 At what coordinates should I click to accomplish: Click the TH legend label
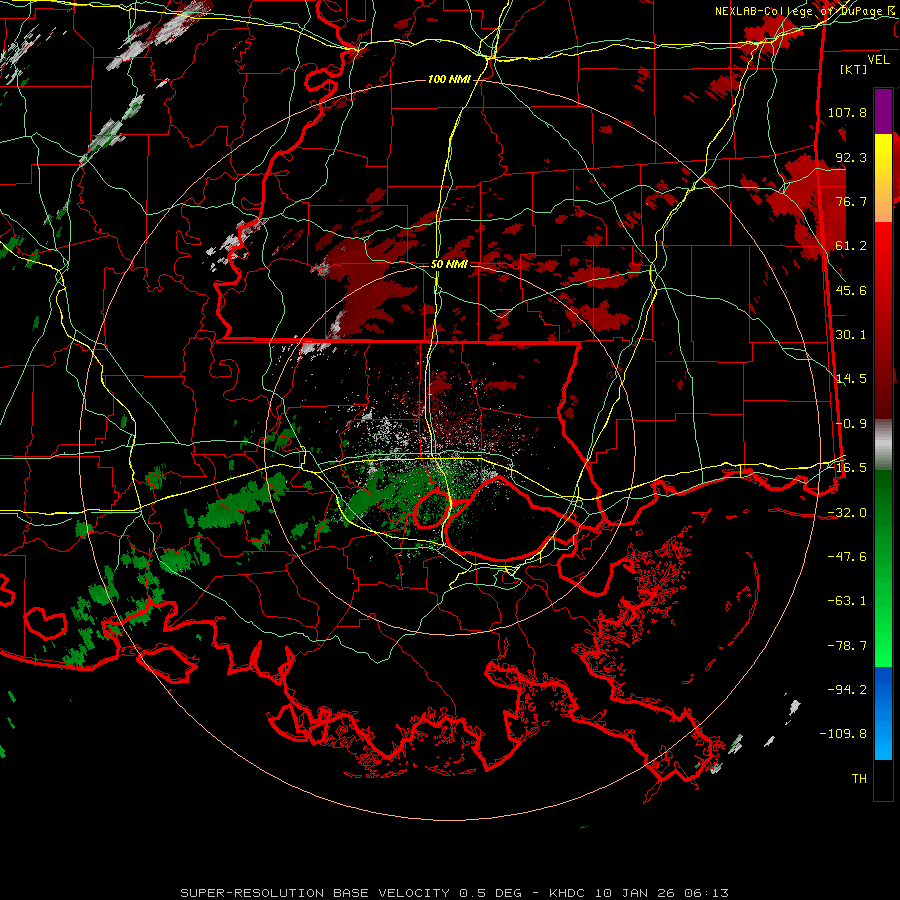859,779
